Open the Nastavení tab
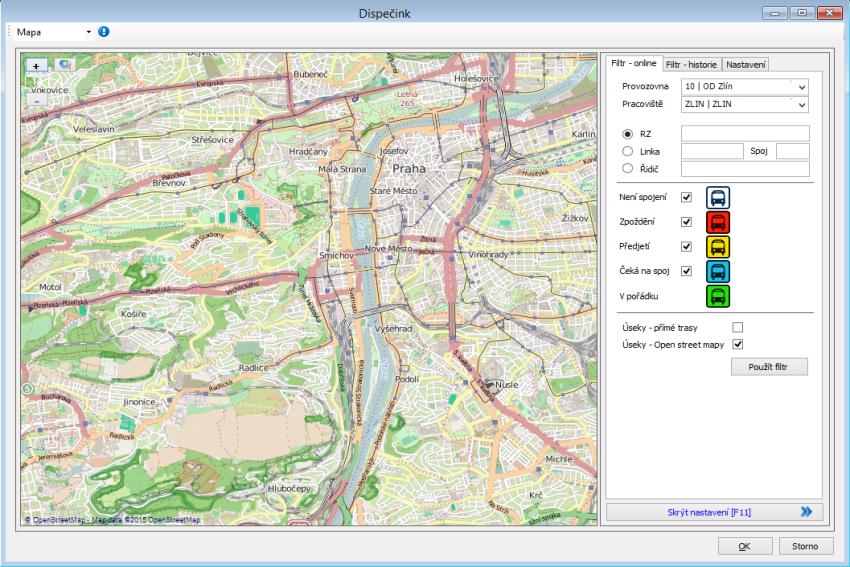850x567 pixels. click(x=746, y=65)
